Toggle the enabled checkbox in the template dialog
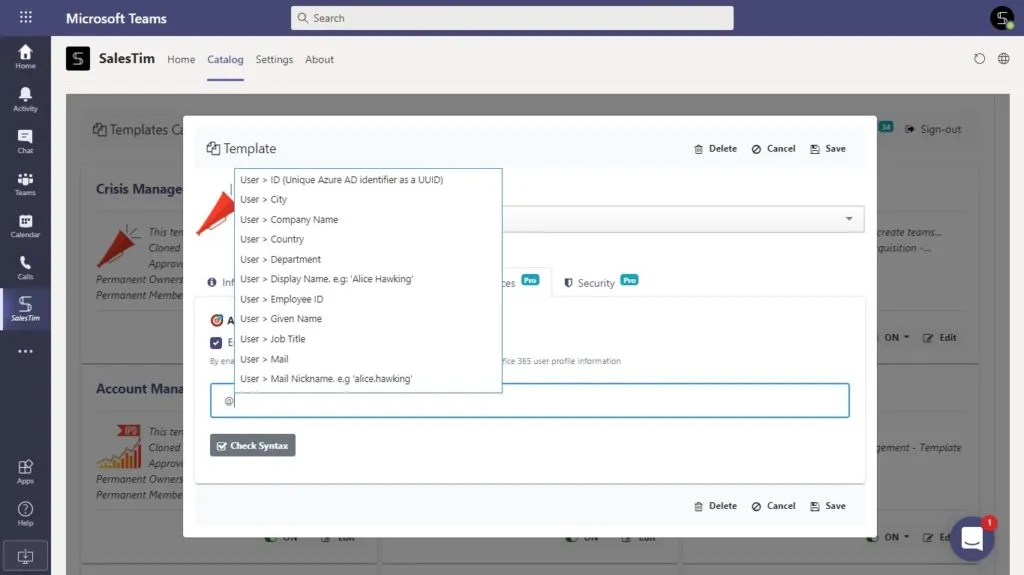Image resolution: width=1024 pixels, height=575 pixels. (216, 342)
